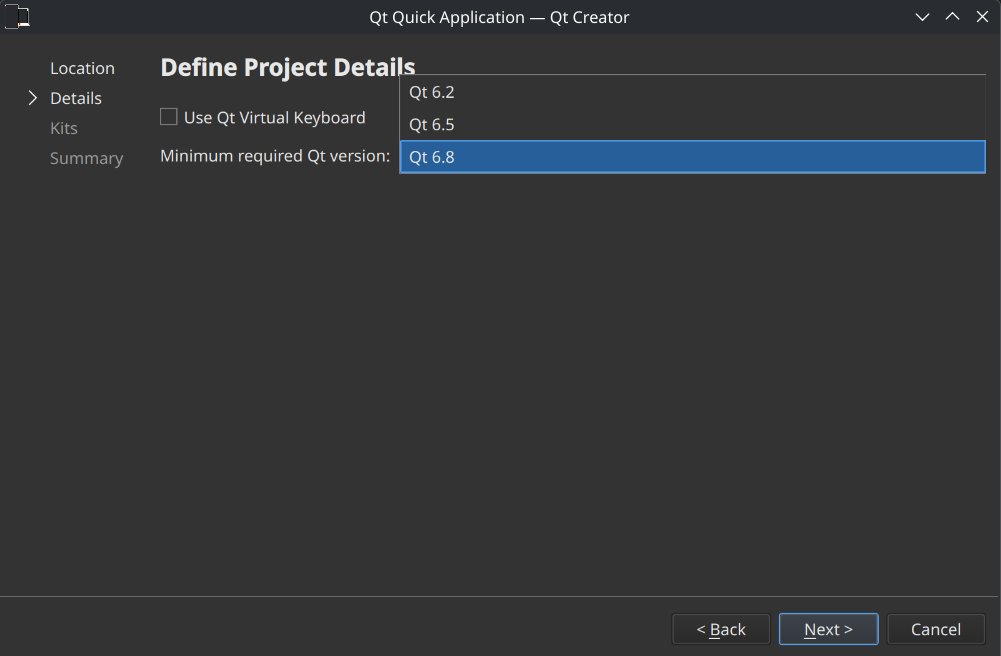Minimize the Qt Quick Application window
The width and height of the screenshot is (1001, 656).
click(x=922, y=17)
